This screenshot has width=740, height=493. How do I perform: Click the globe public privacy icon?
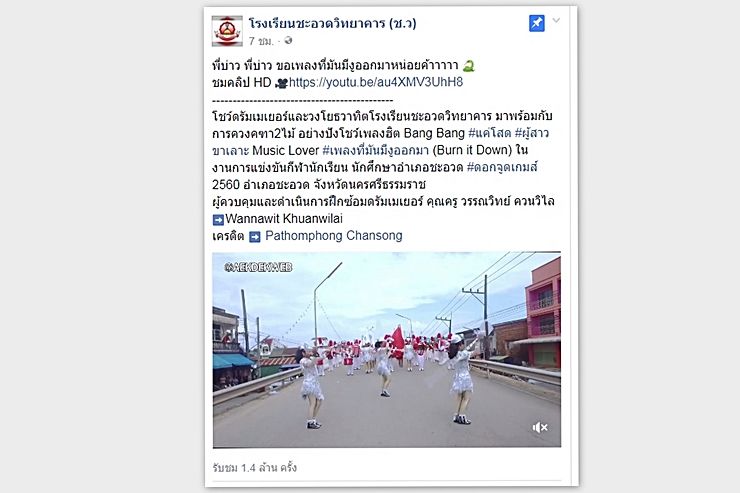pos(288,41)
